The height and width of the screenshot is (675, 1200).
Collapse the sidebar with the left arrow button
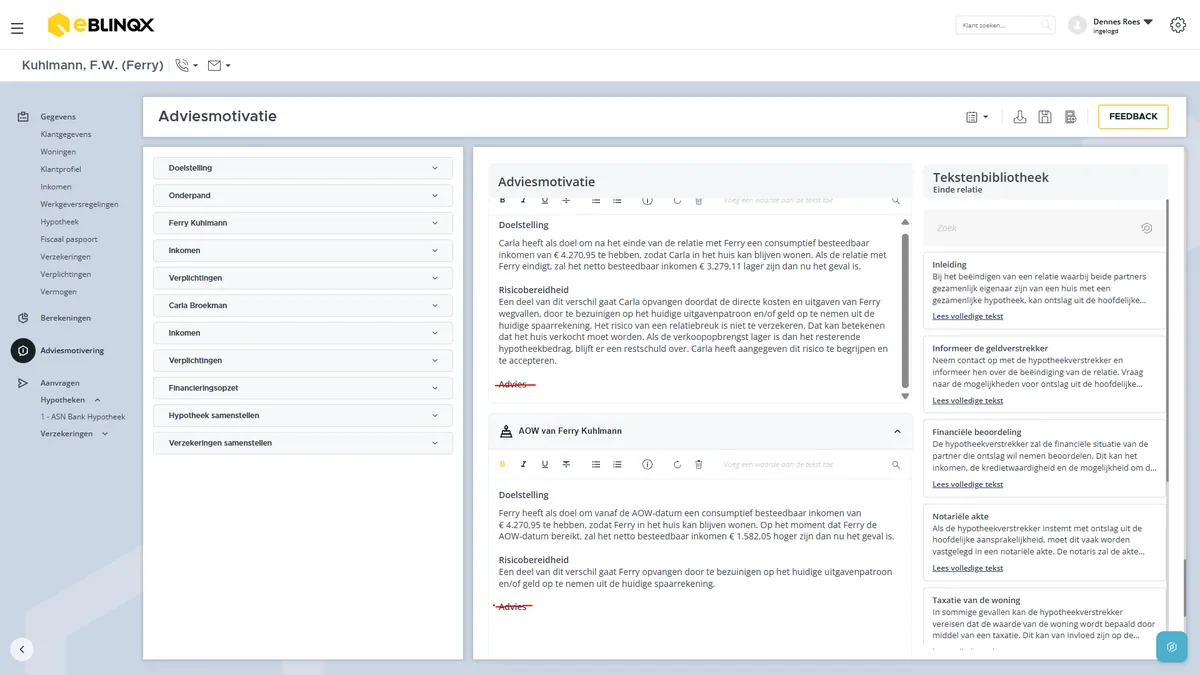(22, 649)
